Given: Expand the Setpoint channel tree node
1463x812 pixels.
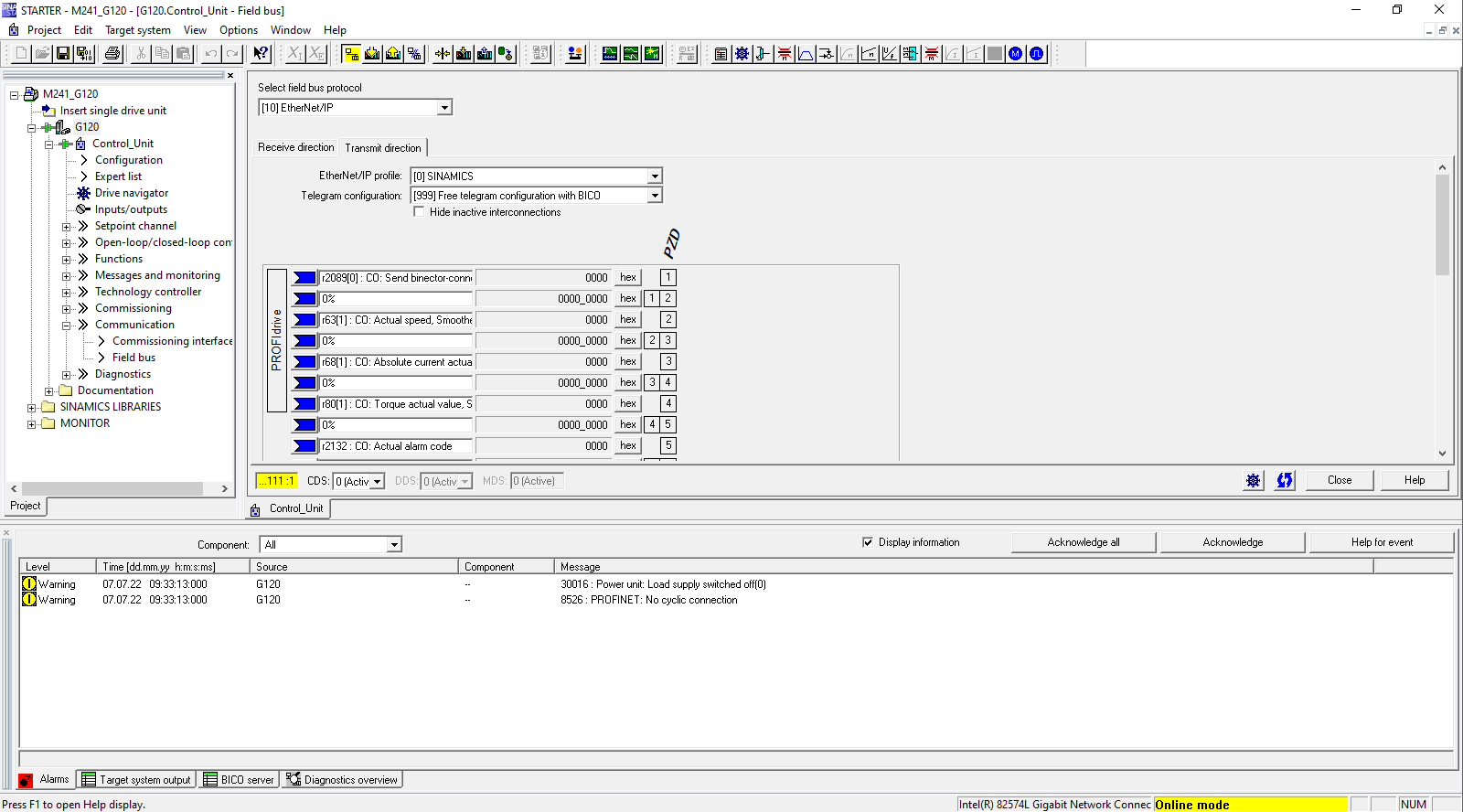Looking at the screenshot, I should 67,227.
